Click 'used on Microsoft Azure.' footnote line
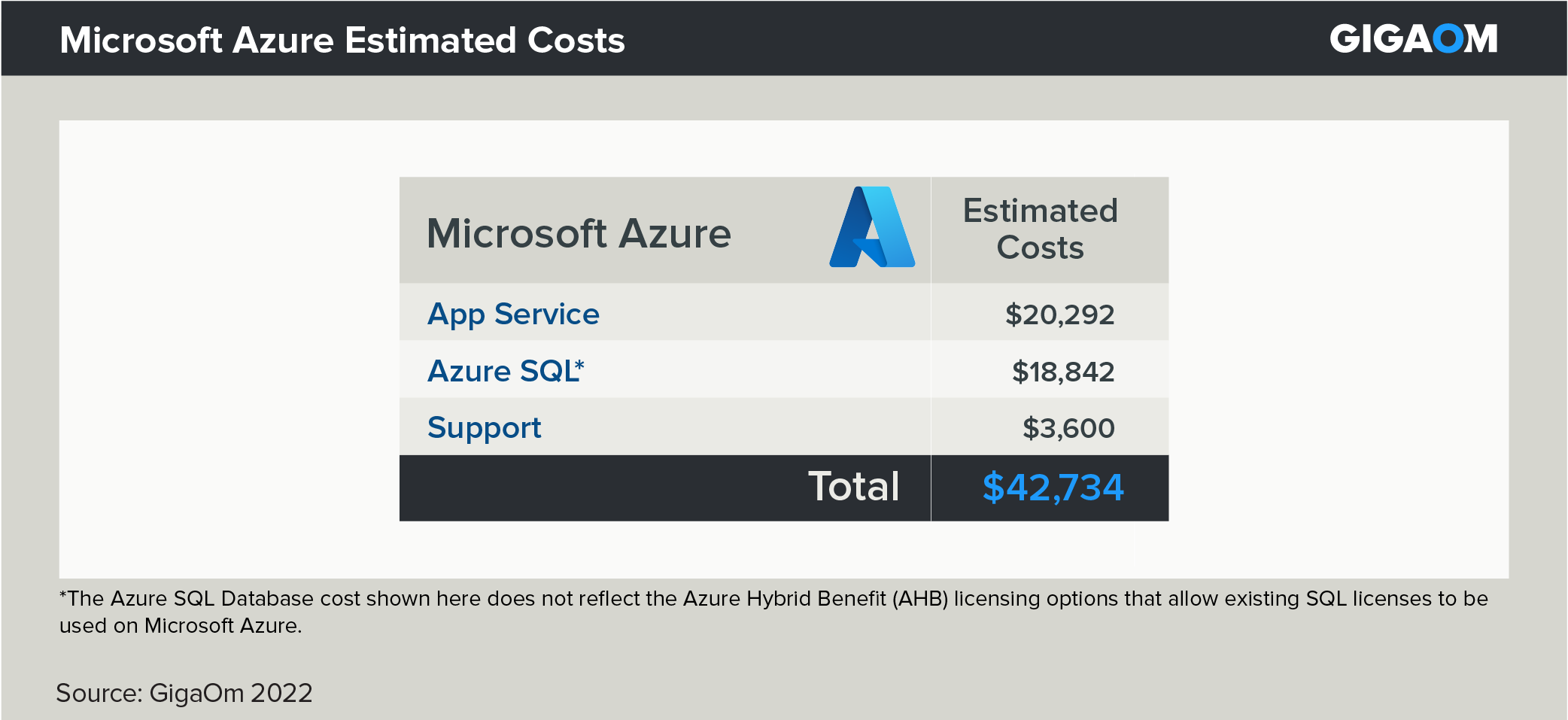This screenshot has width=1568, height=720. (181, 626)
